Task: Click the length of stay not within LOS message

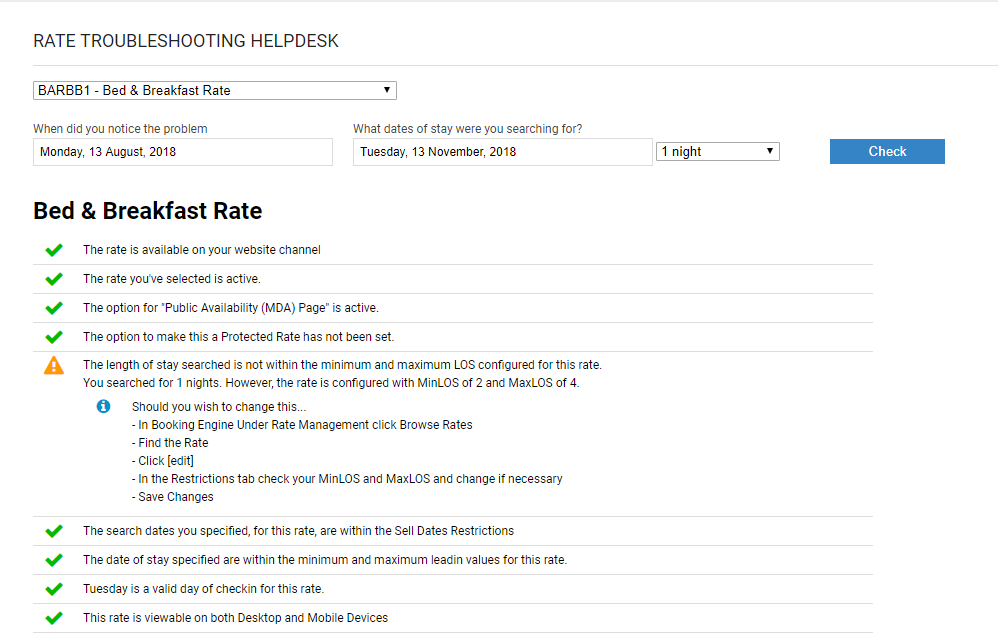Action: pyautogui.click(x=342, y=365)
